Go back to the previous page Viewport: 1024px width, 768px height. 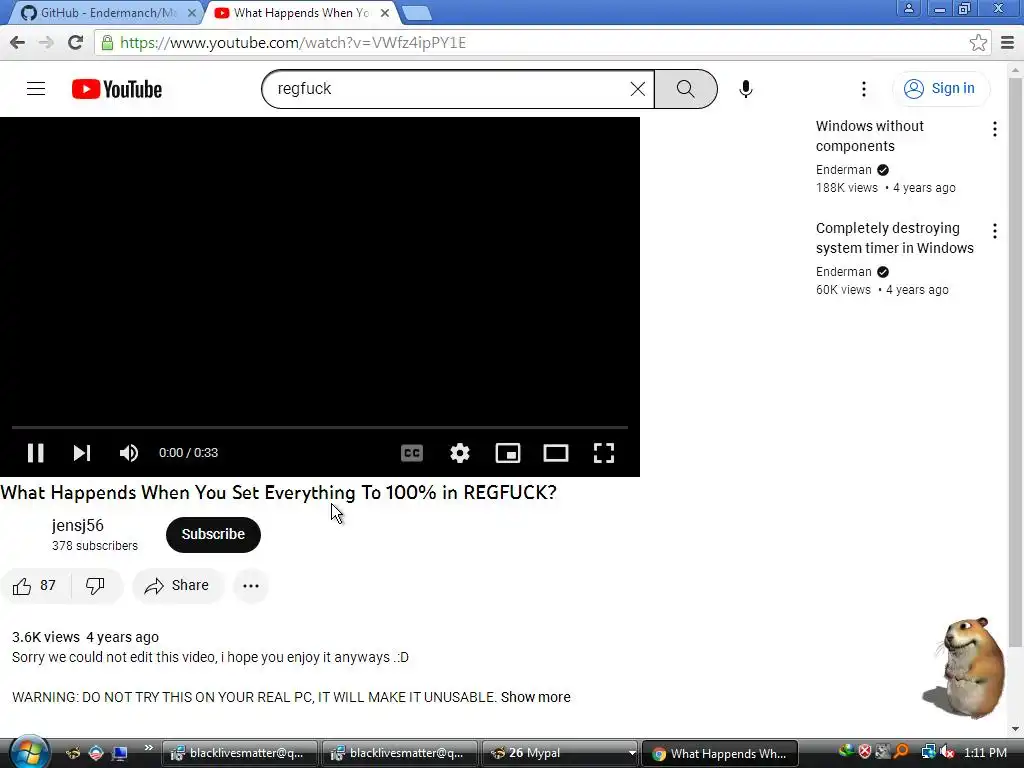coord(18,42)
